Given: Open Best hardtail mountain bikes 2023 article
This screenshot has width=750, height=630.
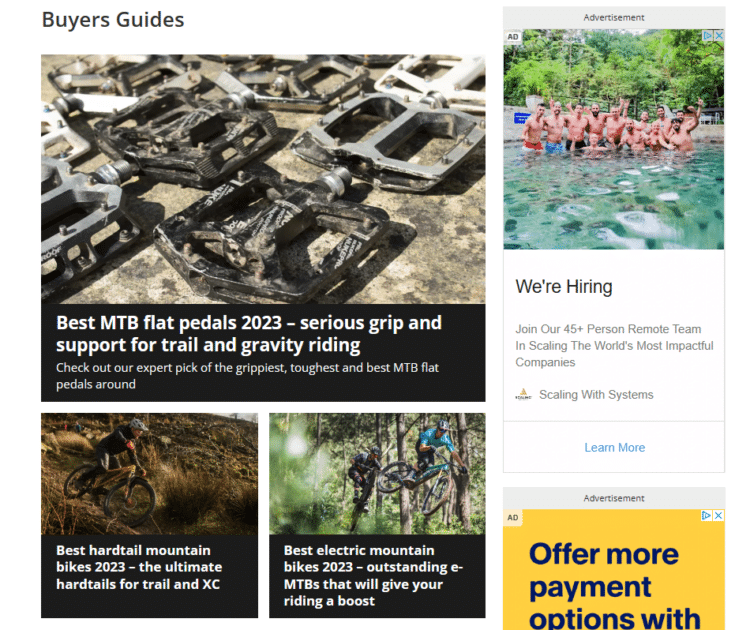Looking at the screenshot, I should coord(139,567).
